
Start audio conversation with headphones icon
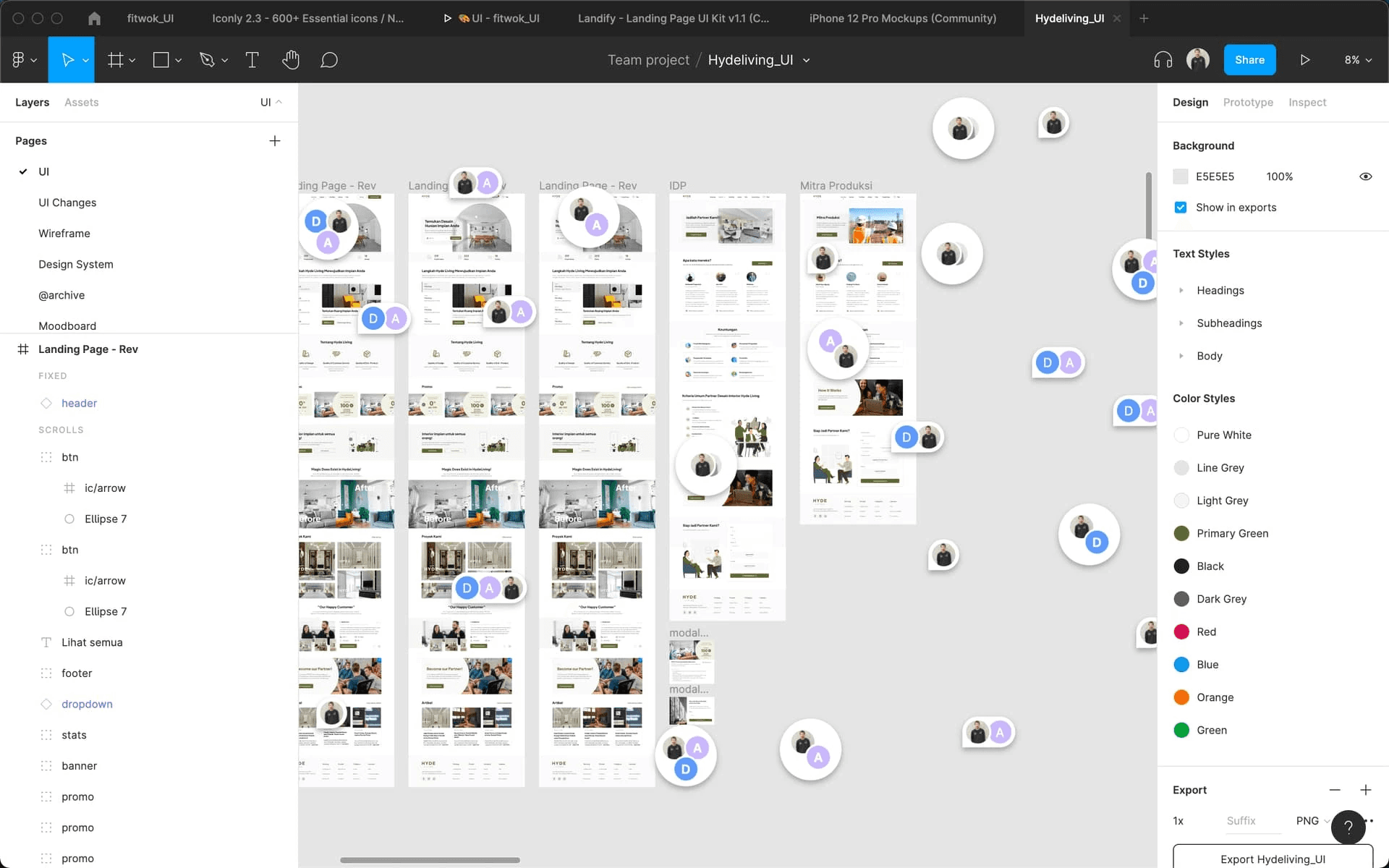(x=1163, y=60)
